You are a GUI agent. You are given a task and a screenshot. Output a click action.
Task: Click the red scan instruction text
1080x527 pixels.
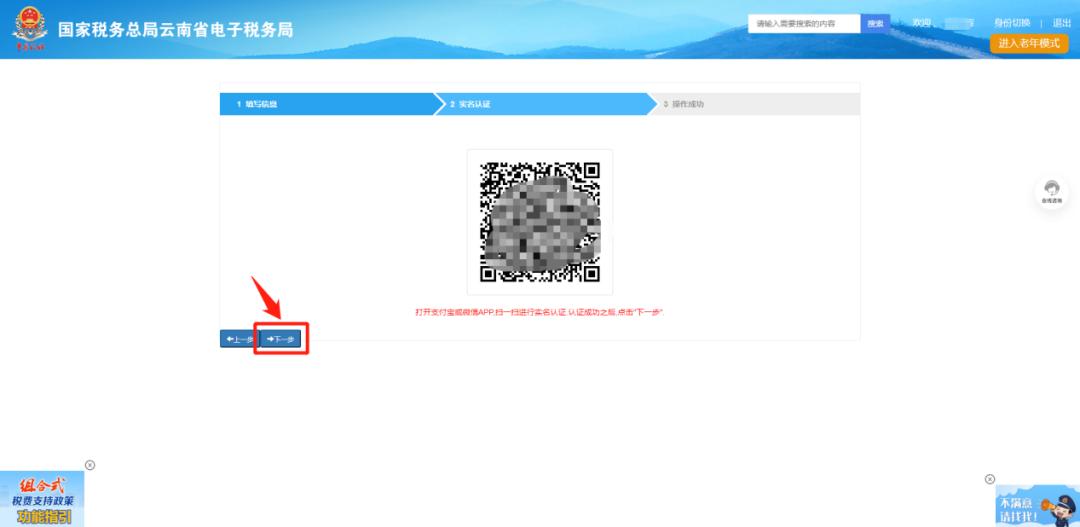click(x=539, y=312)
